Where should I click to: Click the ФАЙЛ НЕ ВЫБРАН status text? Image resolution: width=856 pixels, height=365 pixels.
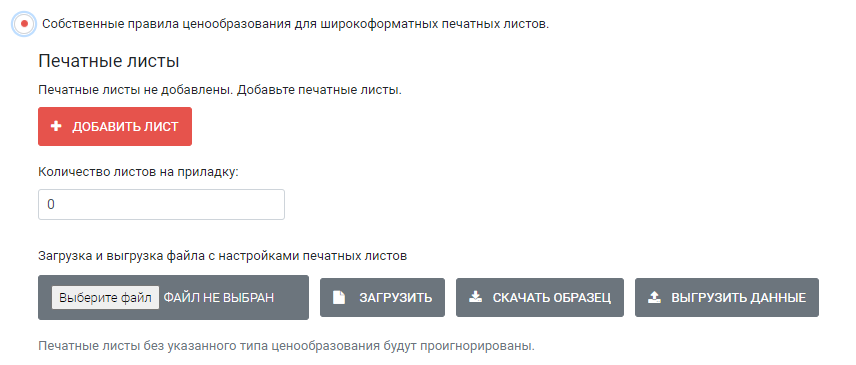[x=219, y=298]
